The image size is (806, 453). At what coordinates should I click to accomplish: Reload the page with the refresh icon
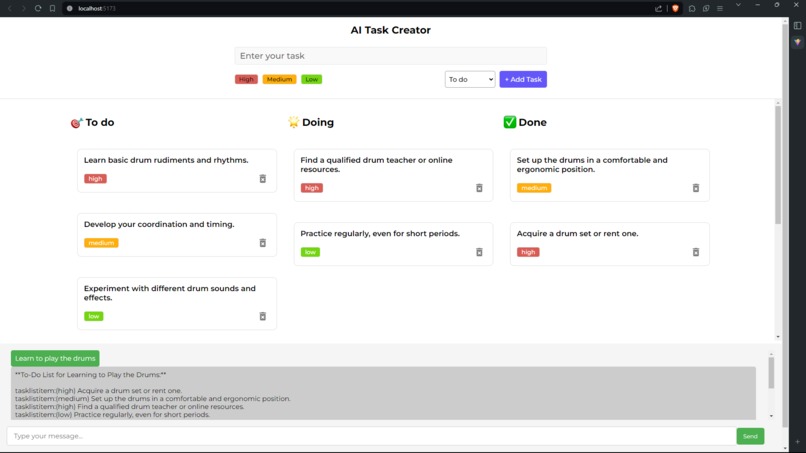[38, 8]
